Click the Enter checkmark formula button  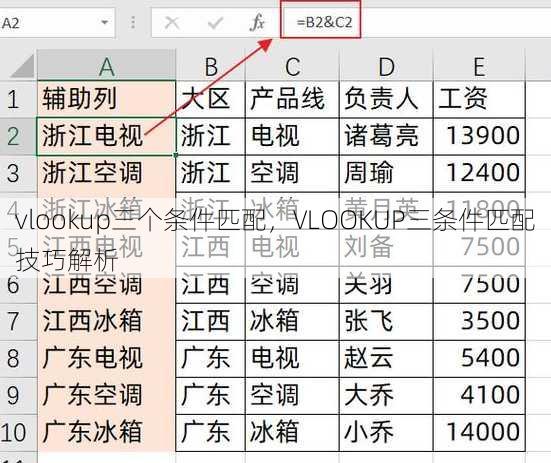pyautogui.click(x=215, y=23)
